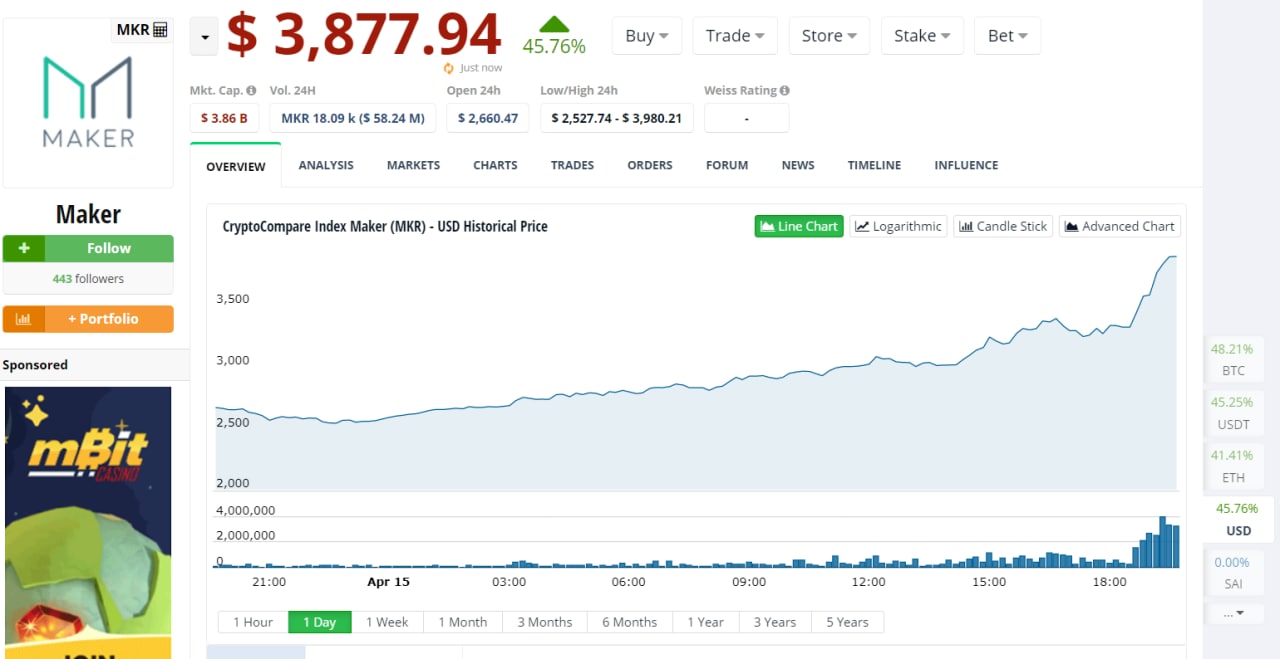The width and height of the screenshot is (1280, 659).
Task: Switch to the Analysis tab
Action: [326, 165]
